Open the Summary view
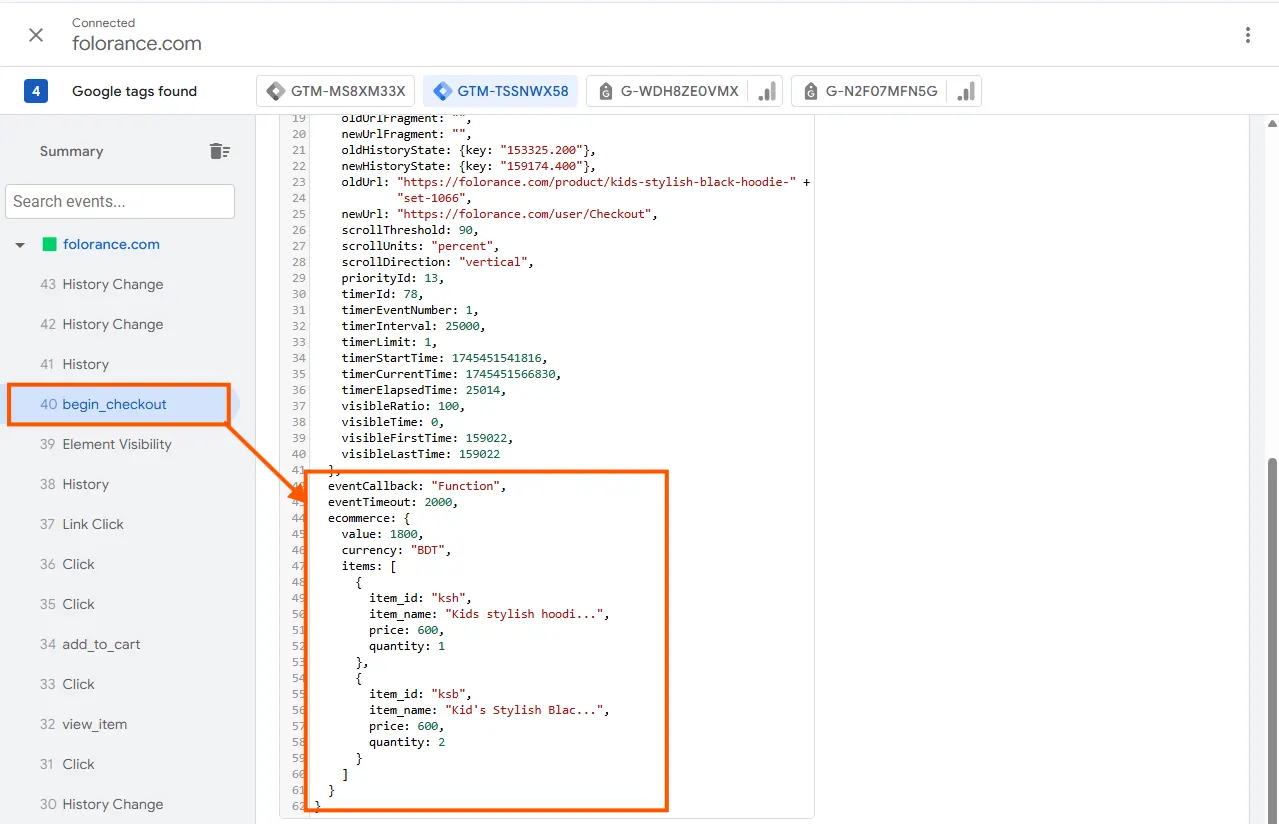1279x824 pixels. [x=71, y=151]
